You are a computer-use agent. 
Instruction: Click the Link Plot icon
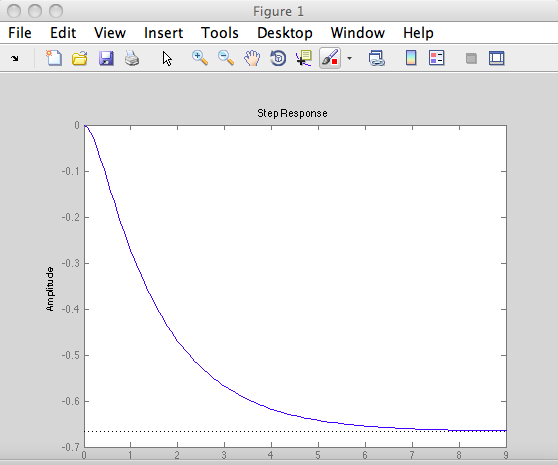tap(377, 58)
